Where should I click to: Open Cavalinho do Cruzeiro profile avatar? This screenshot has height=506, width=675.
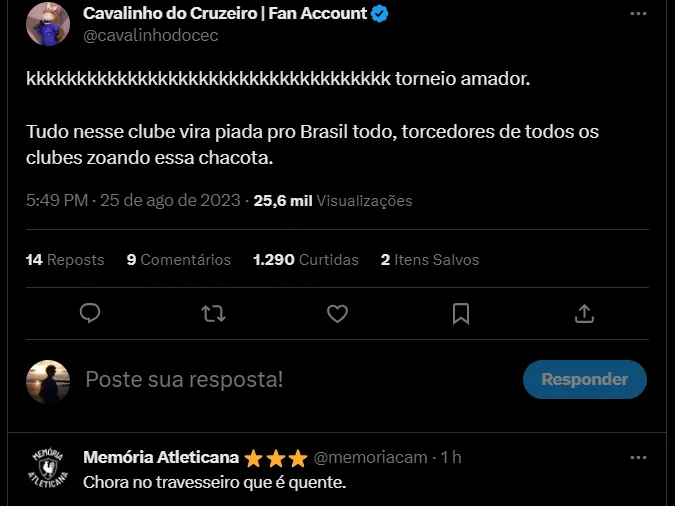point(47,24)
